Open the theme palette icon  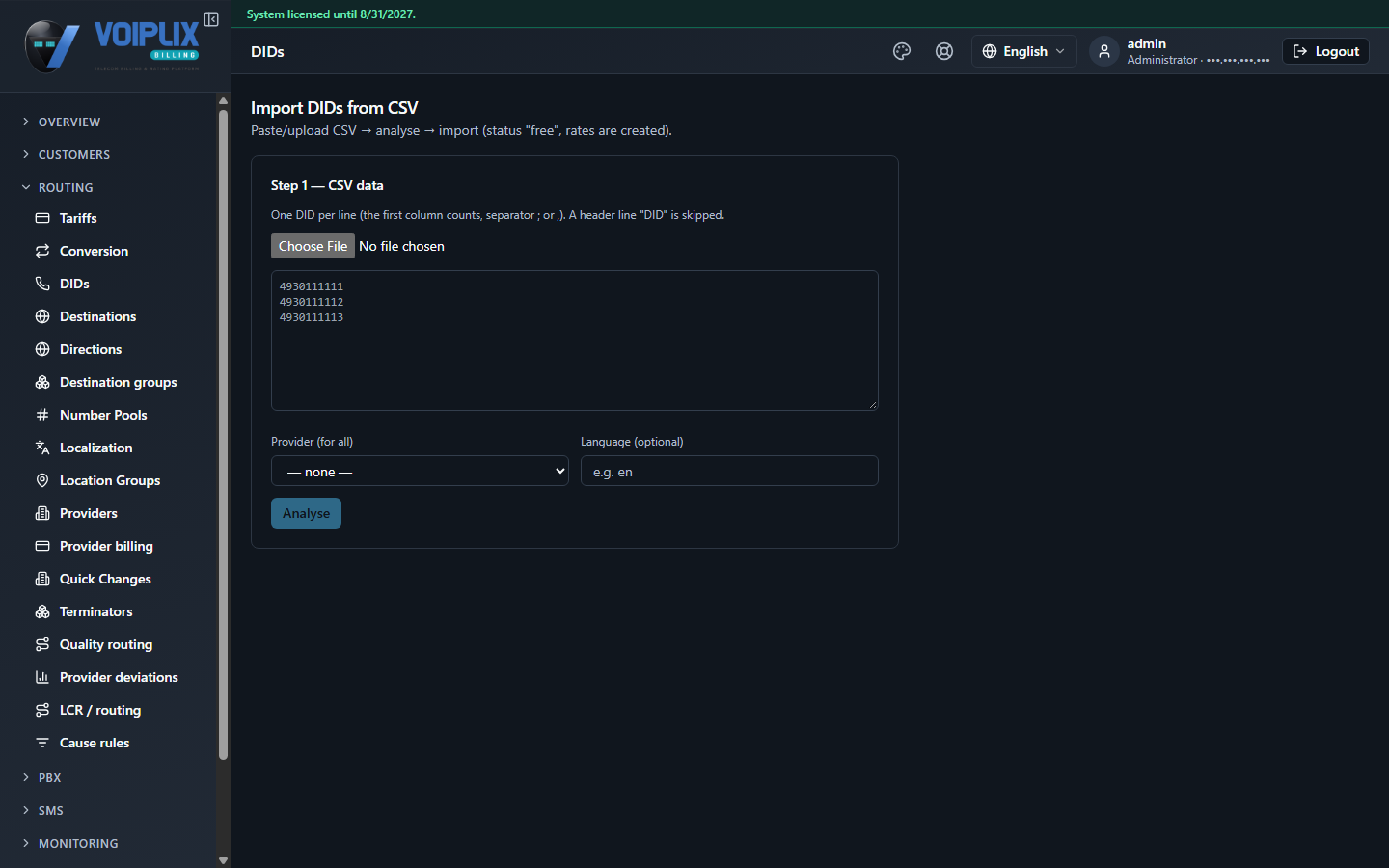click(x=902, y=51)
